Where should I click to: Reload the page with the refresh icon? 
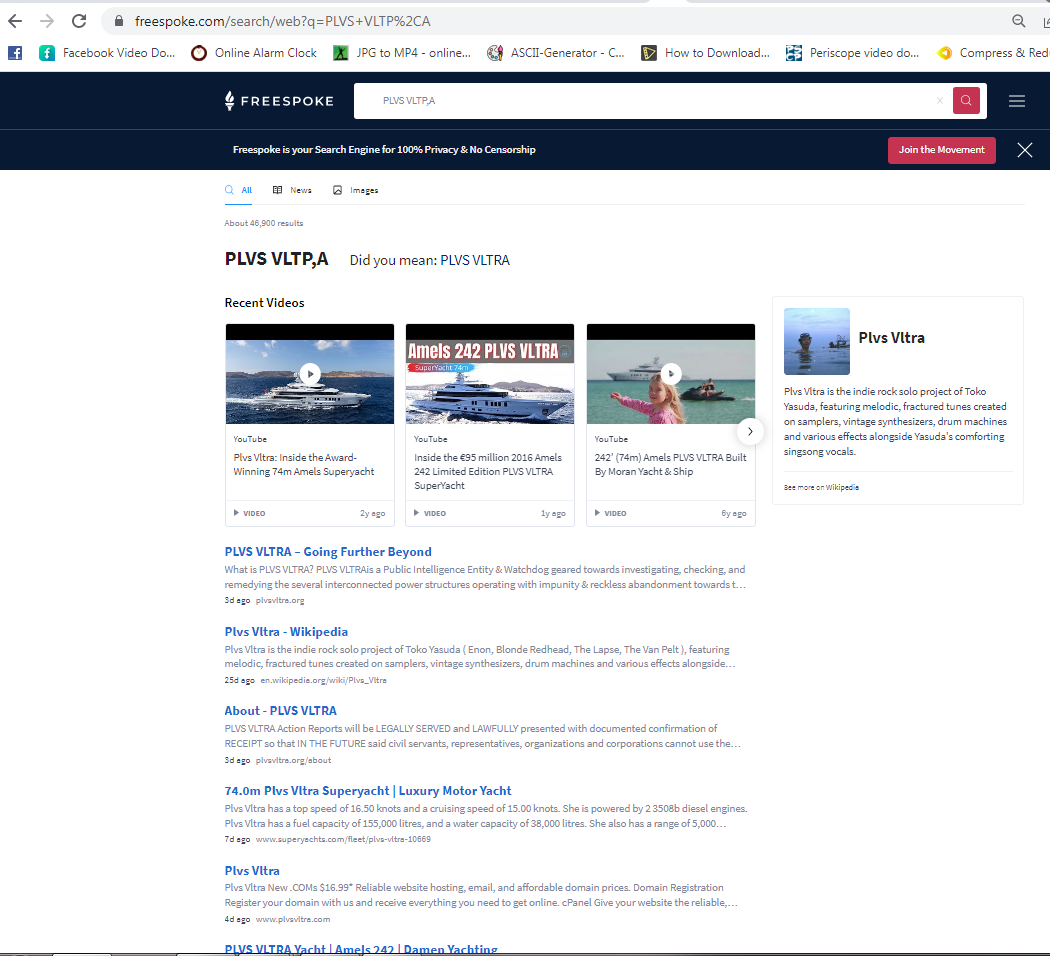[79, 21]
